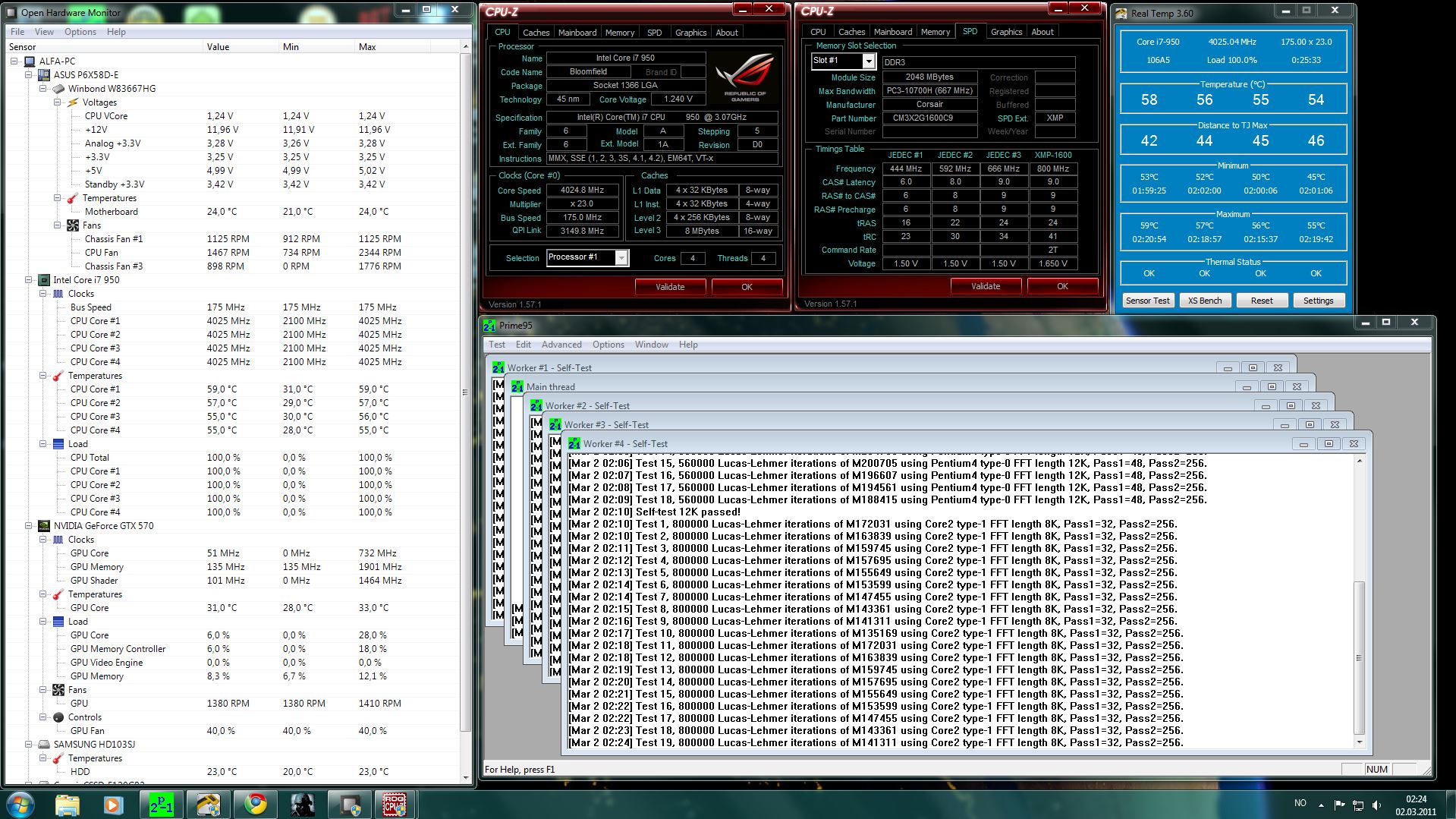Click the Real Temp title bar icon
This screenshot has height=819, width=1456.
coord(1121,13)
